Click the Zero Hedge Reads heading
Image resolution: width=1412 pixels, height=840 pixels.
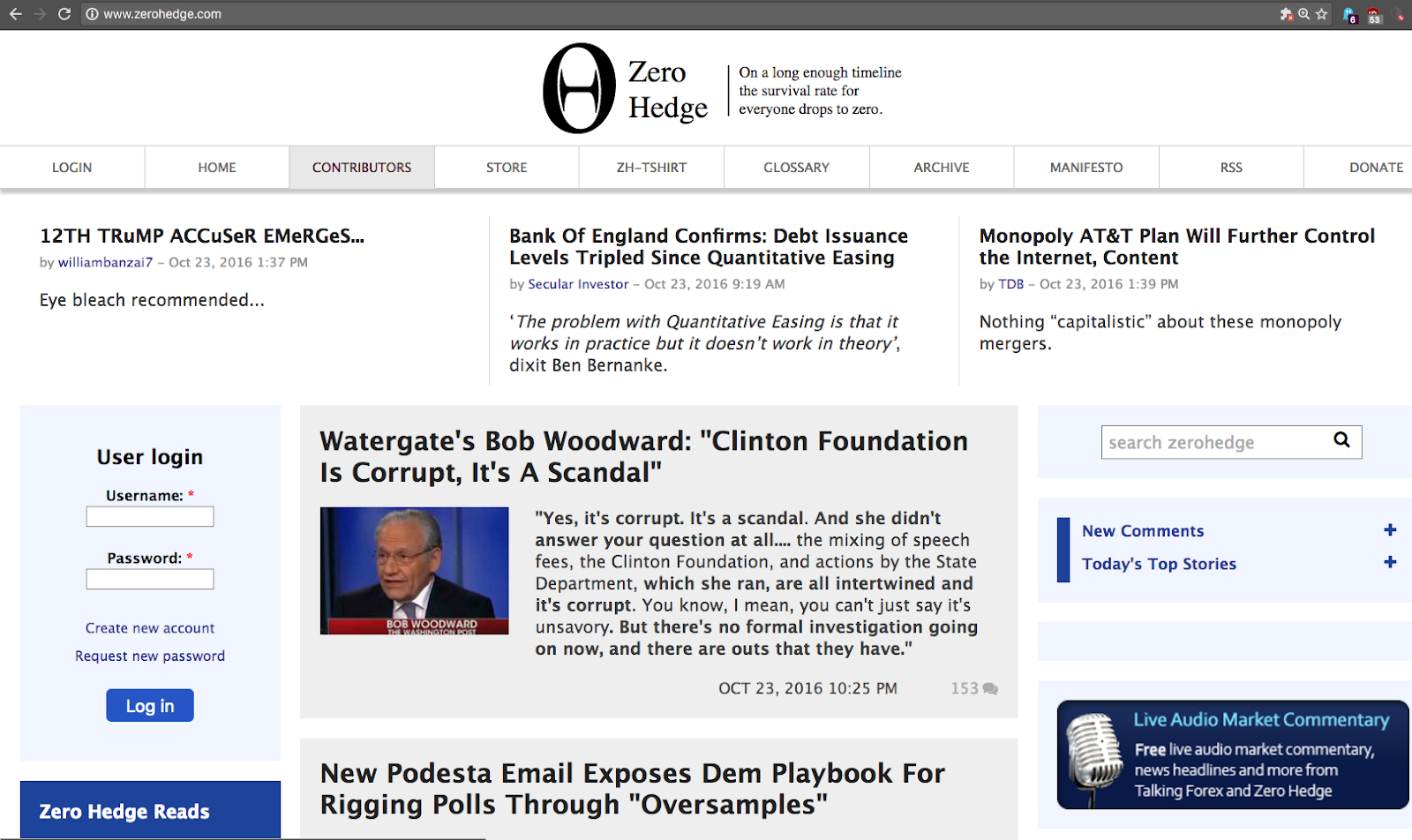click(124, 812)
